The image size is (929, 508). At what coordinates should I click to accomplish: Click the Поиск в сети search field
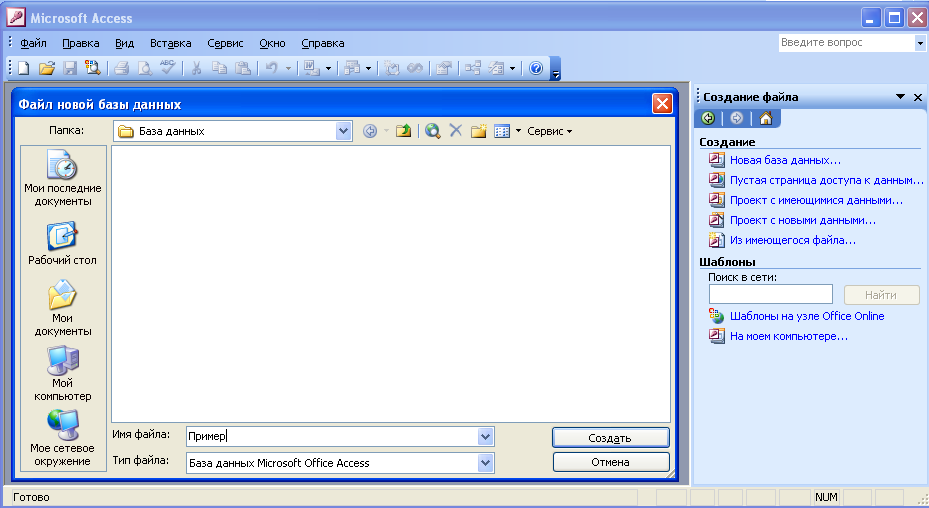pos(771,294)
